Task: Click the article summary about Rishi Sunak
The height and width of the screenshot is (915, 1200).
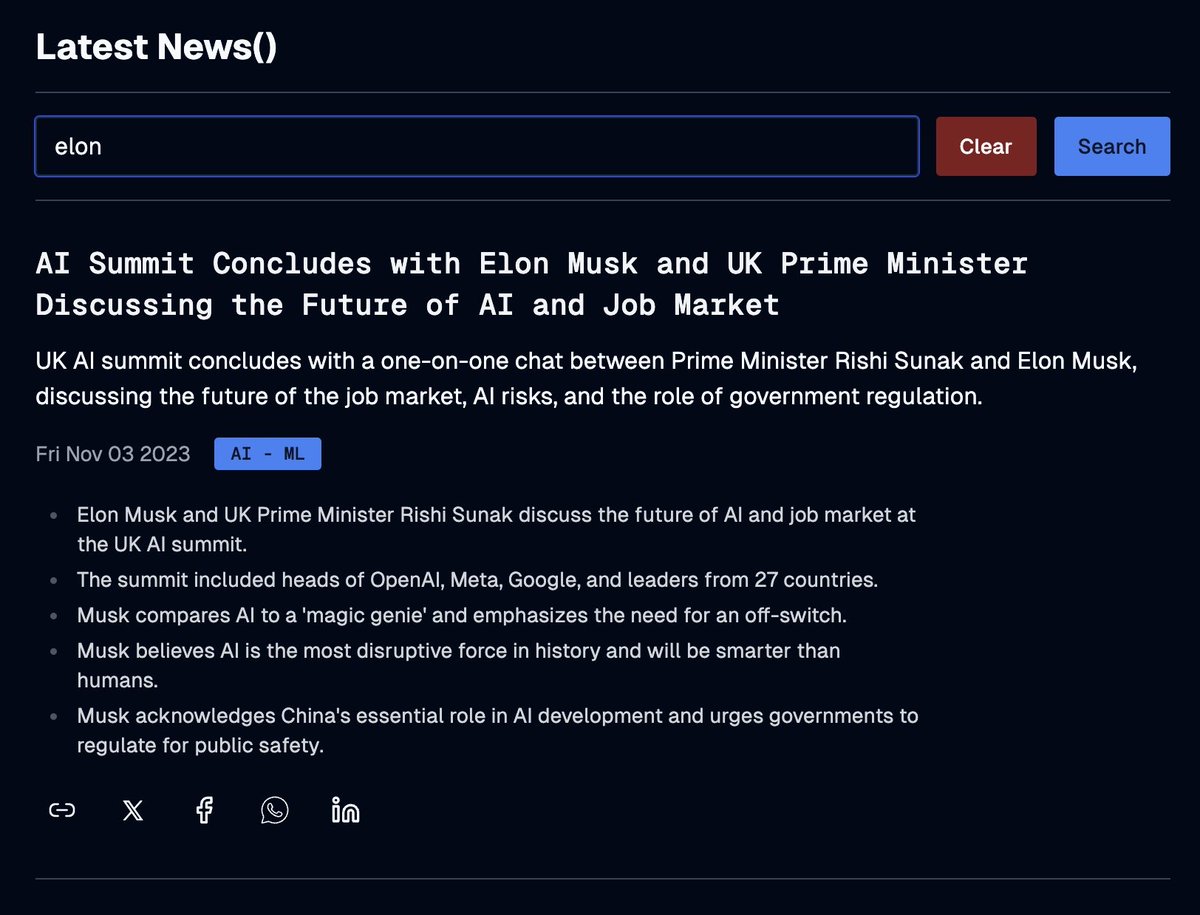Action: pos(586,378)
